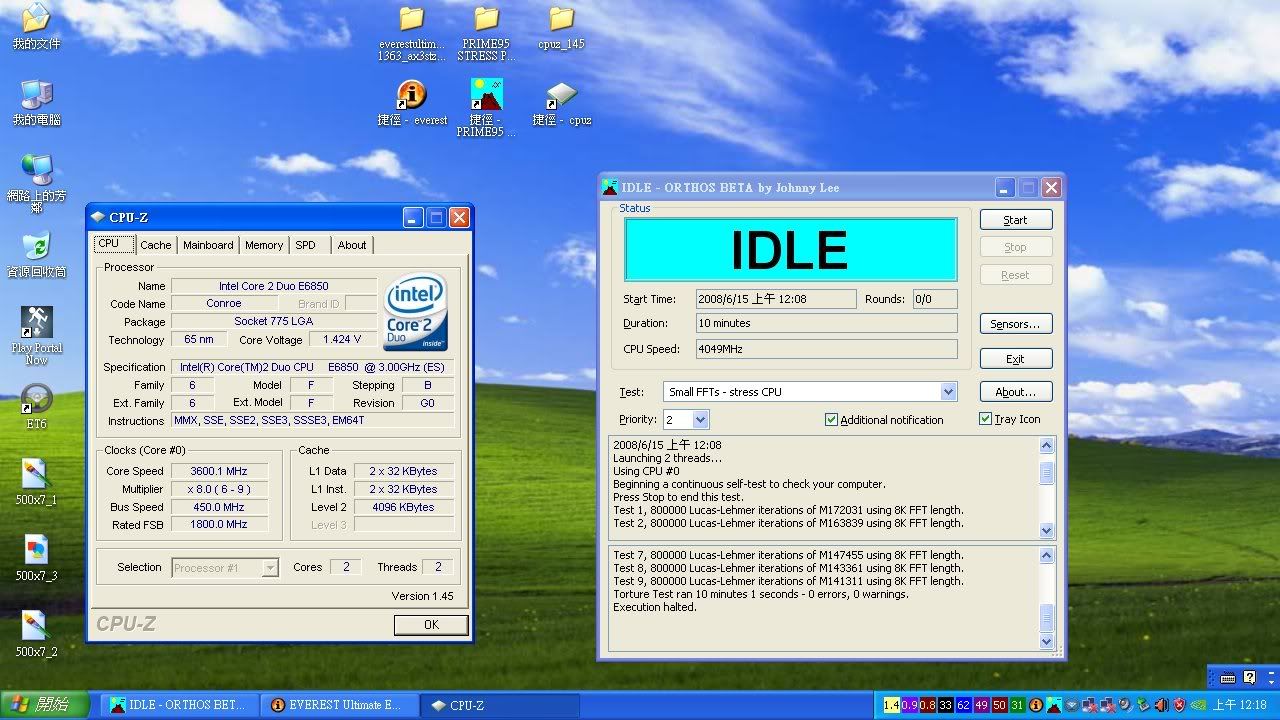This screenshot has width=1280, height=720.
Task: Click the Start Time field
Action: click(776, 299)
